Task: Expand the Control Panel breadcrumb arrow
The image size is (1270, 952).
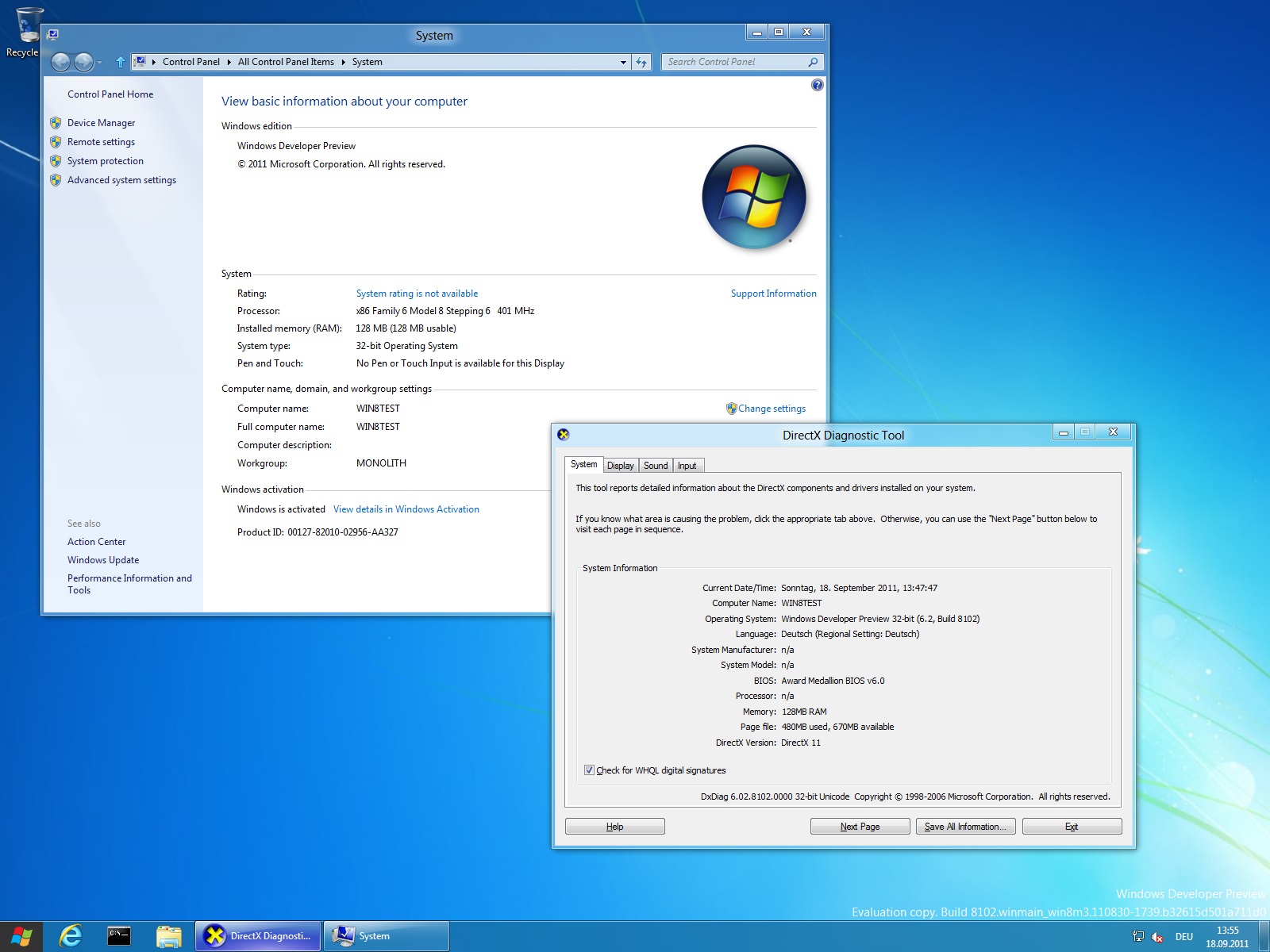Action: [229, 62]
